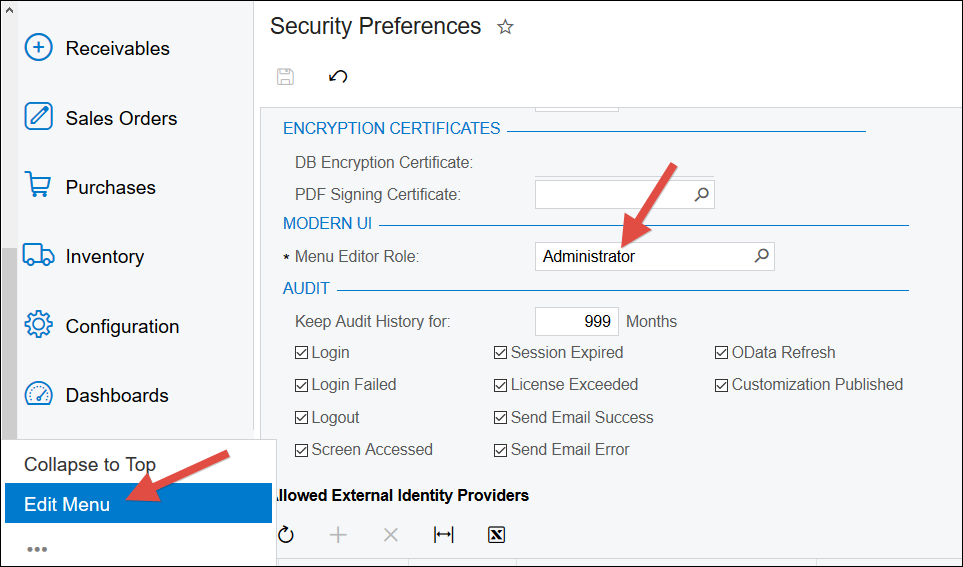Toggle the Session Expired checkbox
The width and height of the screenshot is (963, 567).
[x=500, y=353]
